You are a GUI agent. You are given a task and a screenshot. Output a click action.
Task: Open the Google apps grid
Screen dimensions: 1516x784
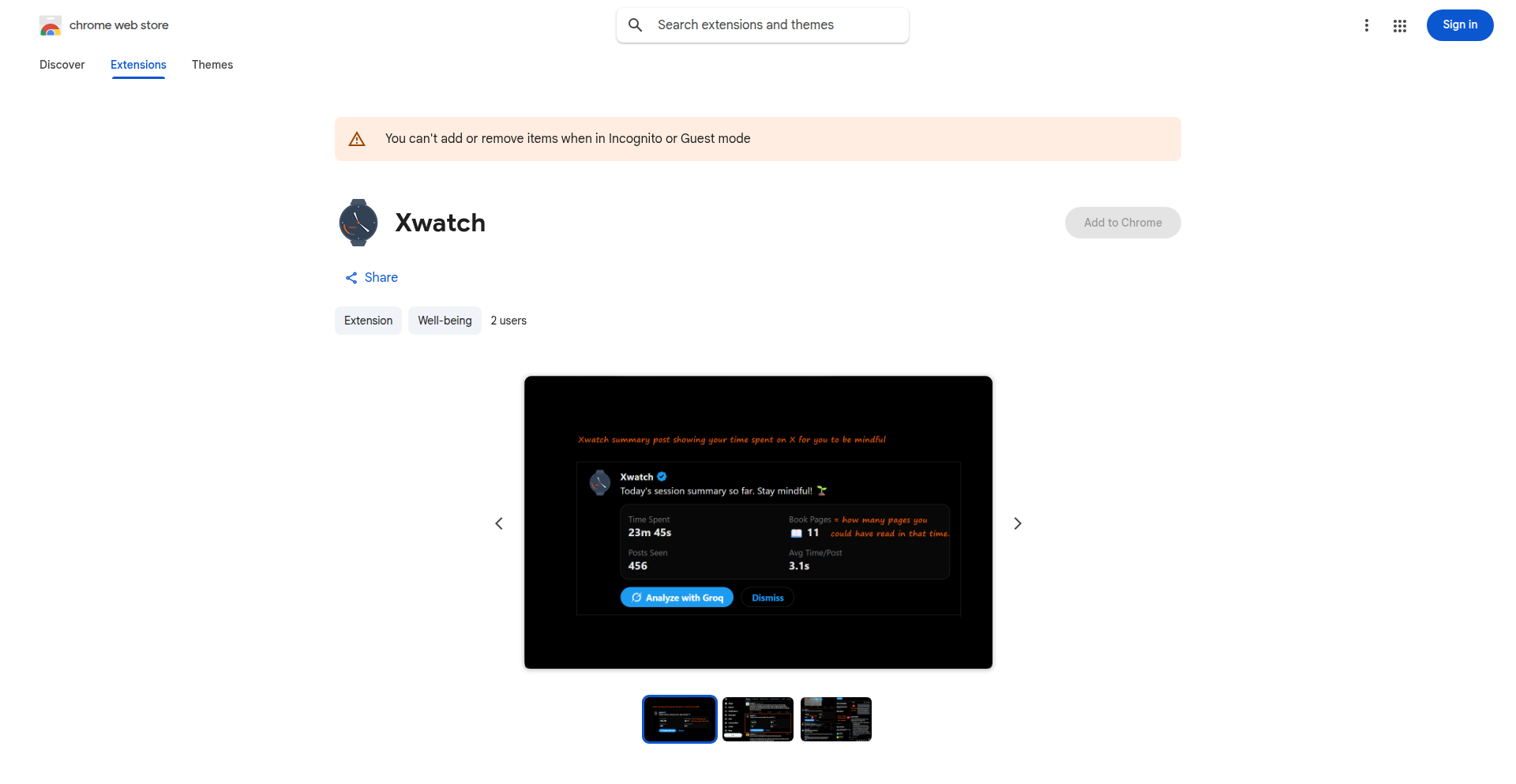[1400, 24]
